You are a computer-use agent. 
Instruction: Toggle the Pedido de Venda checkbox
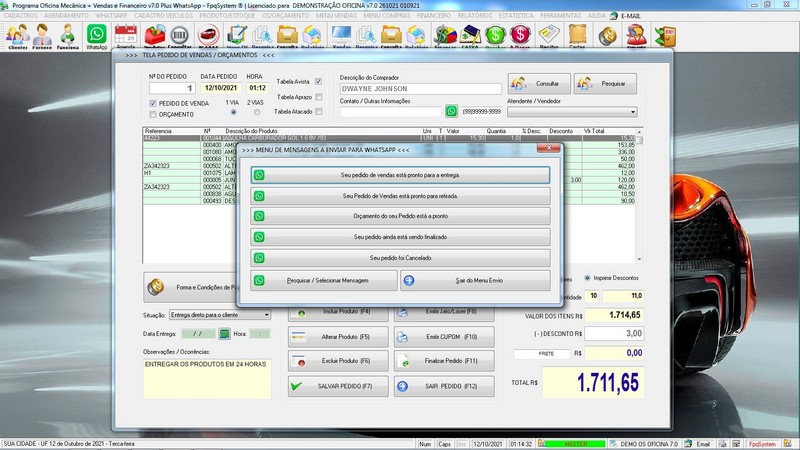tap(152, 103)
